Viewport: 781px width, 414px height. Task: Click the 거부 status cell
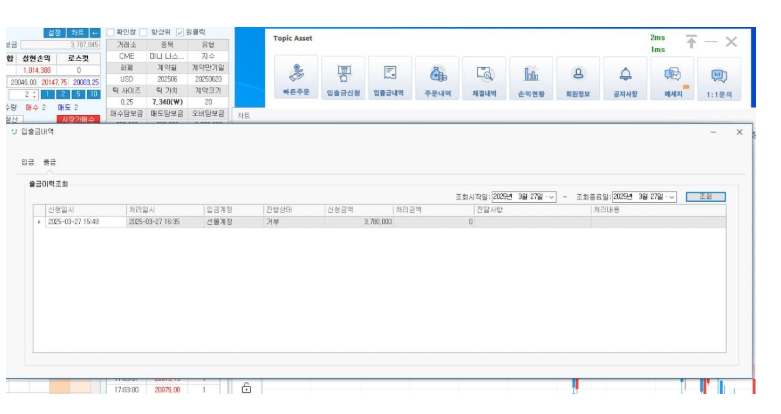point(294,222)
